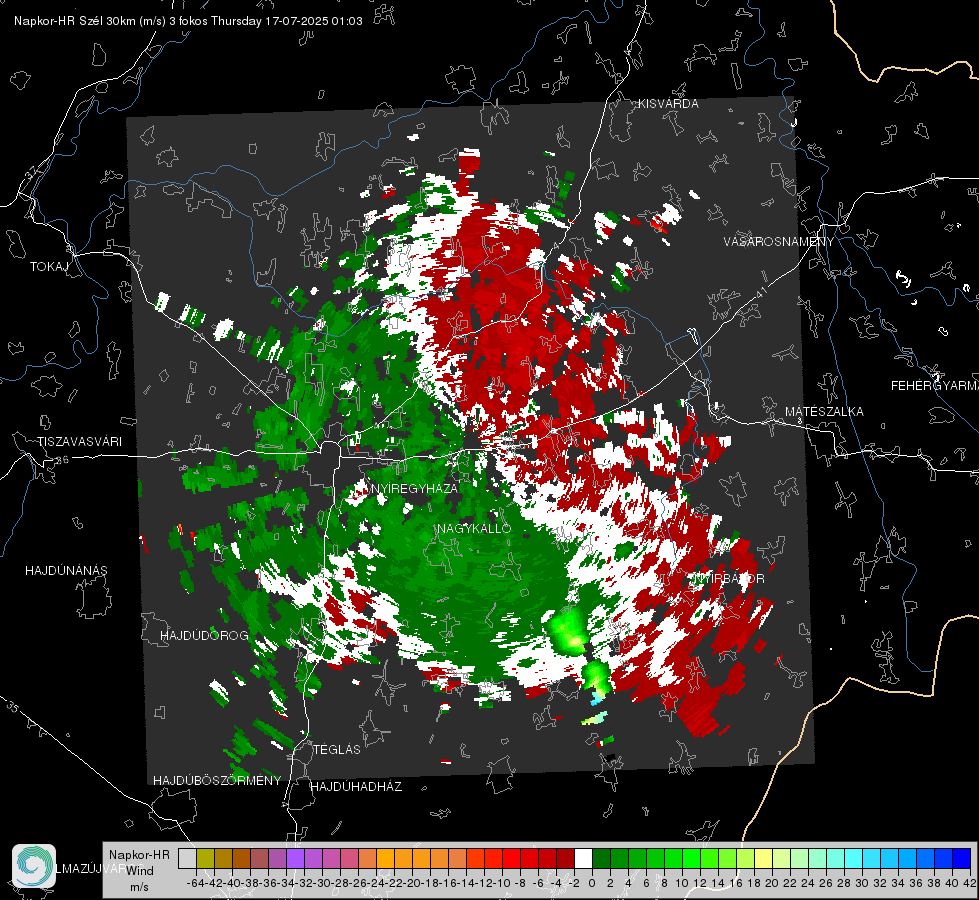Click the swirl weather logo icon
979x900 pixels.
34,866
